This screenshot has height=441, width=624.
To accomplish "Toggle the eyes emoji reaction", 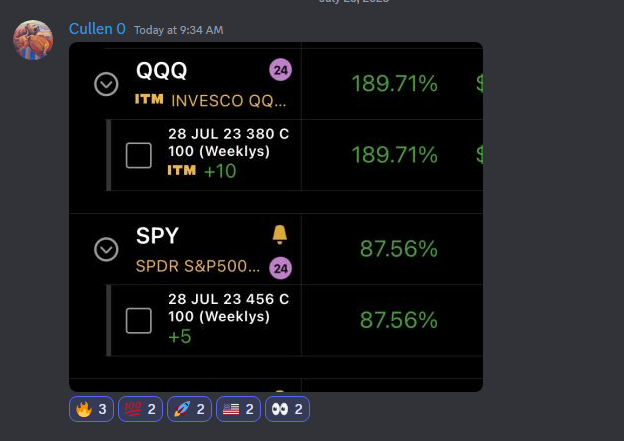I will [287, 409].
